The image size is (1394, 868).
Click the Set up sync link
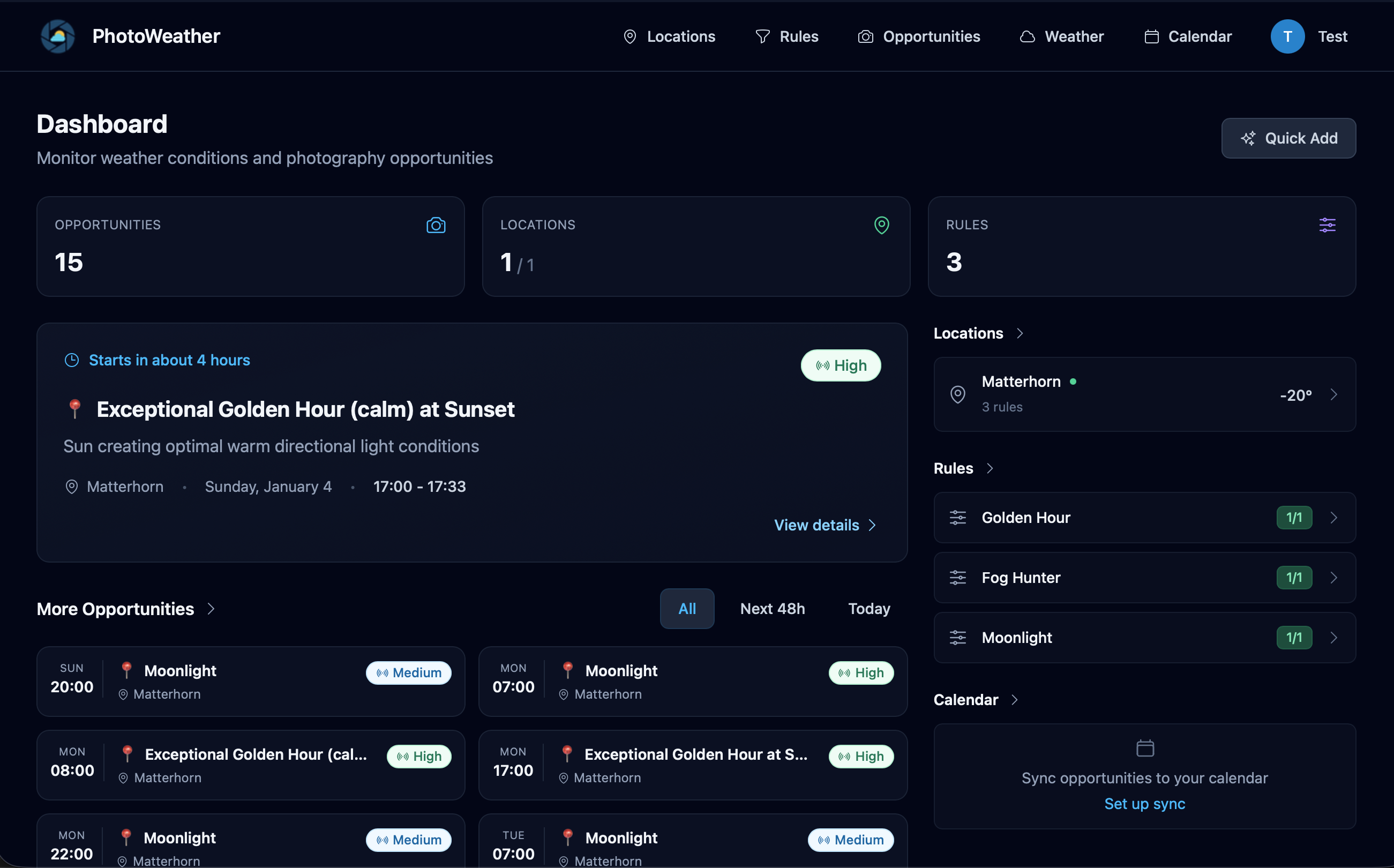1144,804
